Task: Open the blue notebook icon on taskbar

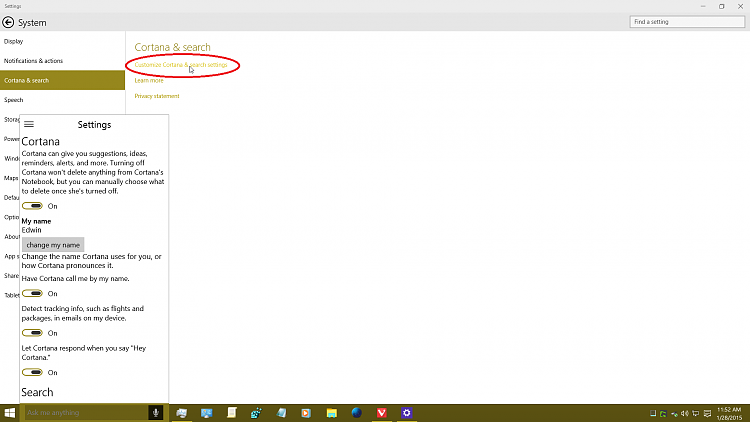Action: point(281,412)
